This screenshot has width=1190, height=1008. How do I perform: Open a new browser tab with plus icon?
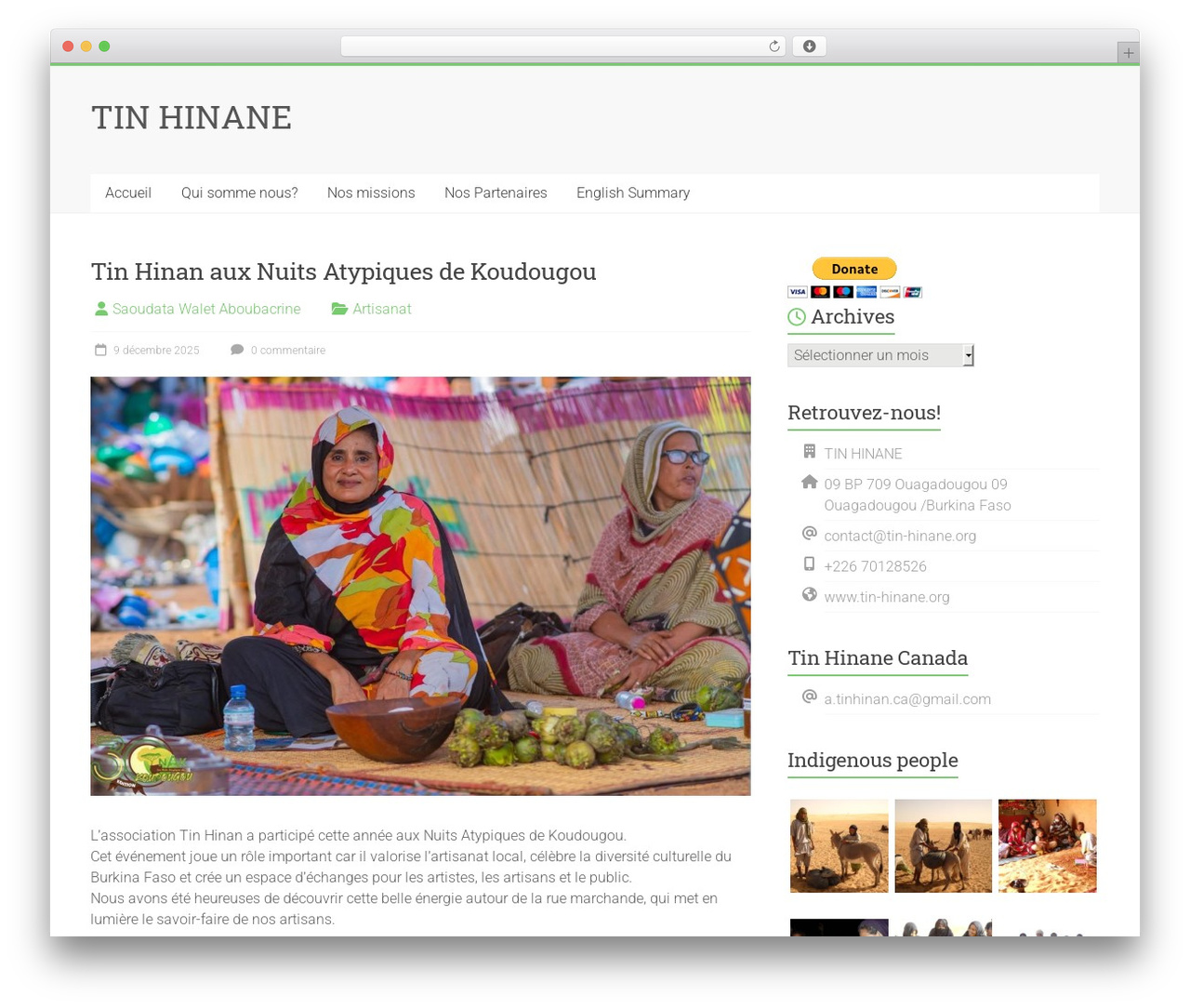[1128, 53]
